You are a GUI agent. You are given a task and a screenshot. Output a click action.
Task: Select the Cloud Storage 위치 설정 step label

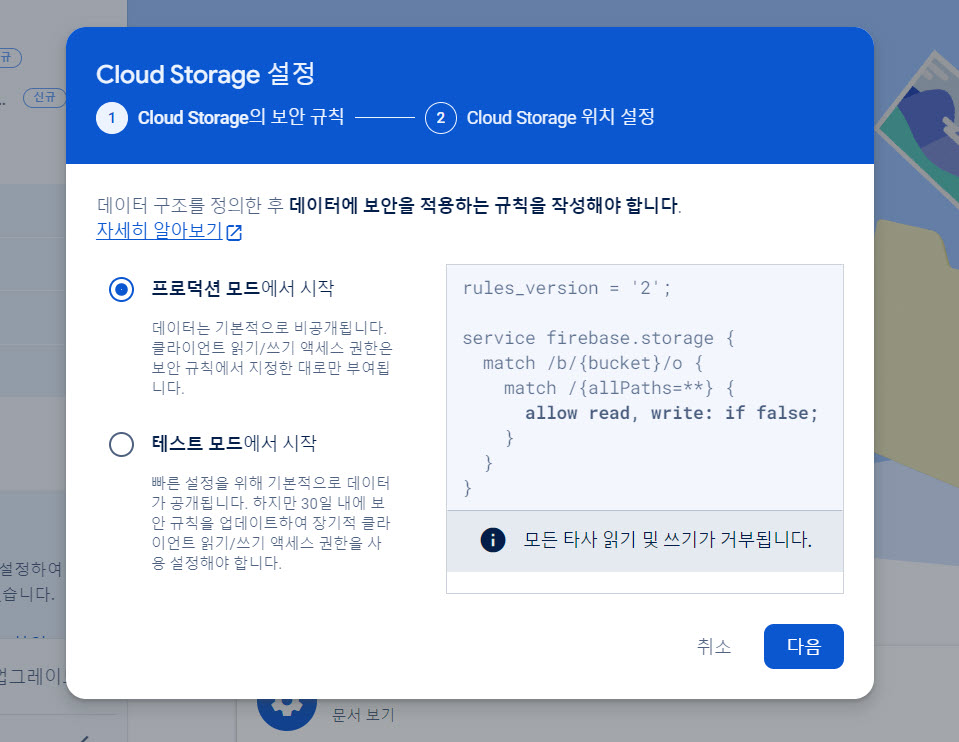561,117
